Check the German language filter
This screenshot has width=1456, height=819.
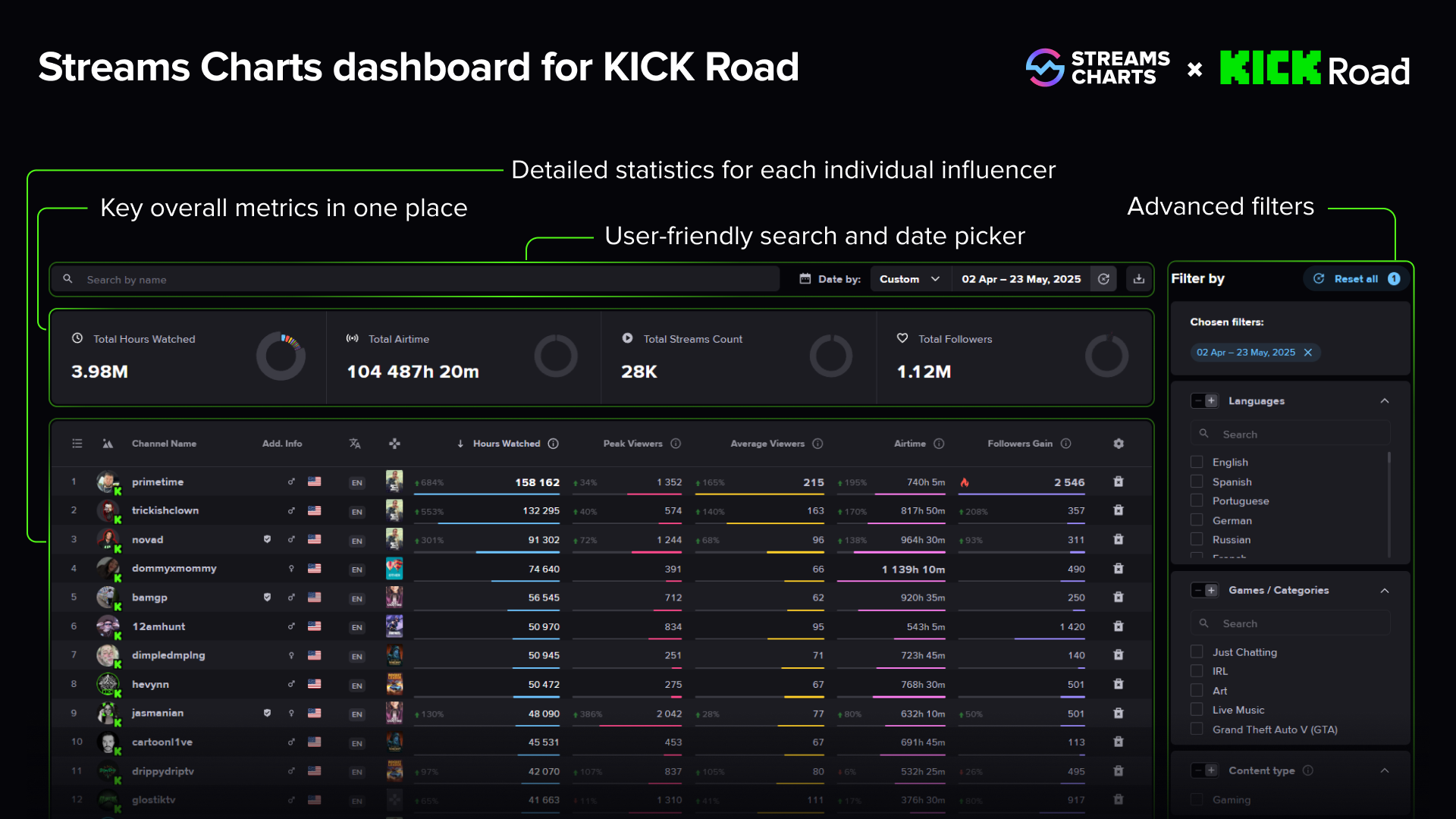(1197, 520)
